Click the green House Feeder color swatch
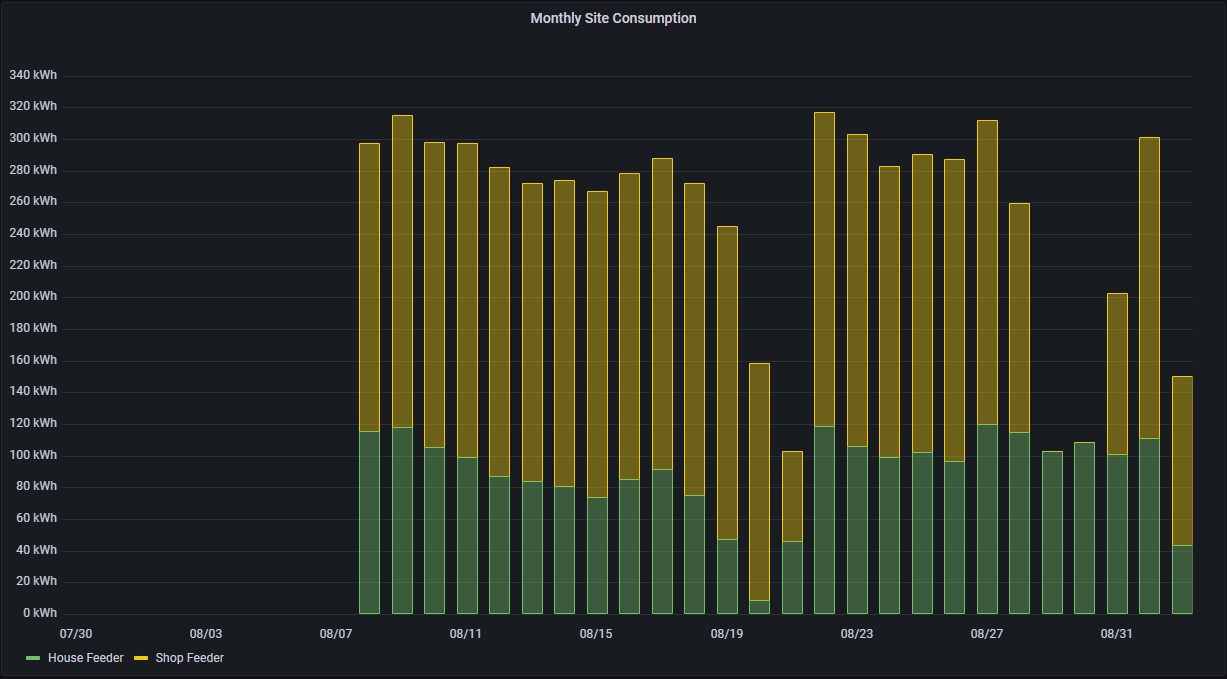Image resolution: width=1227 pixels, height=679 pixels. click(33, 658)
